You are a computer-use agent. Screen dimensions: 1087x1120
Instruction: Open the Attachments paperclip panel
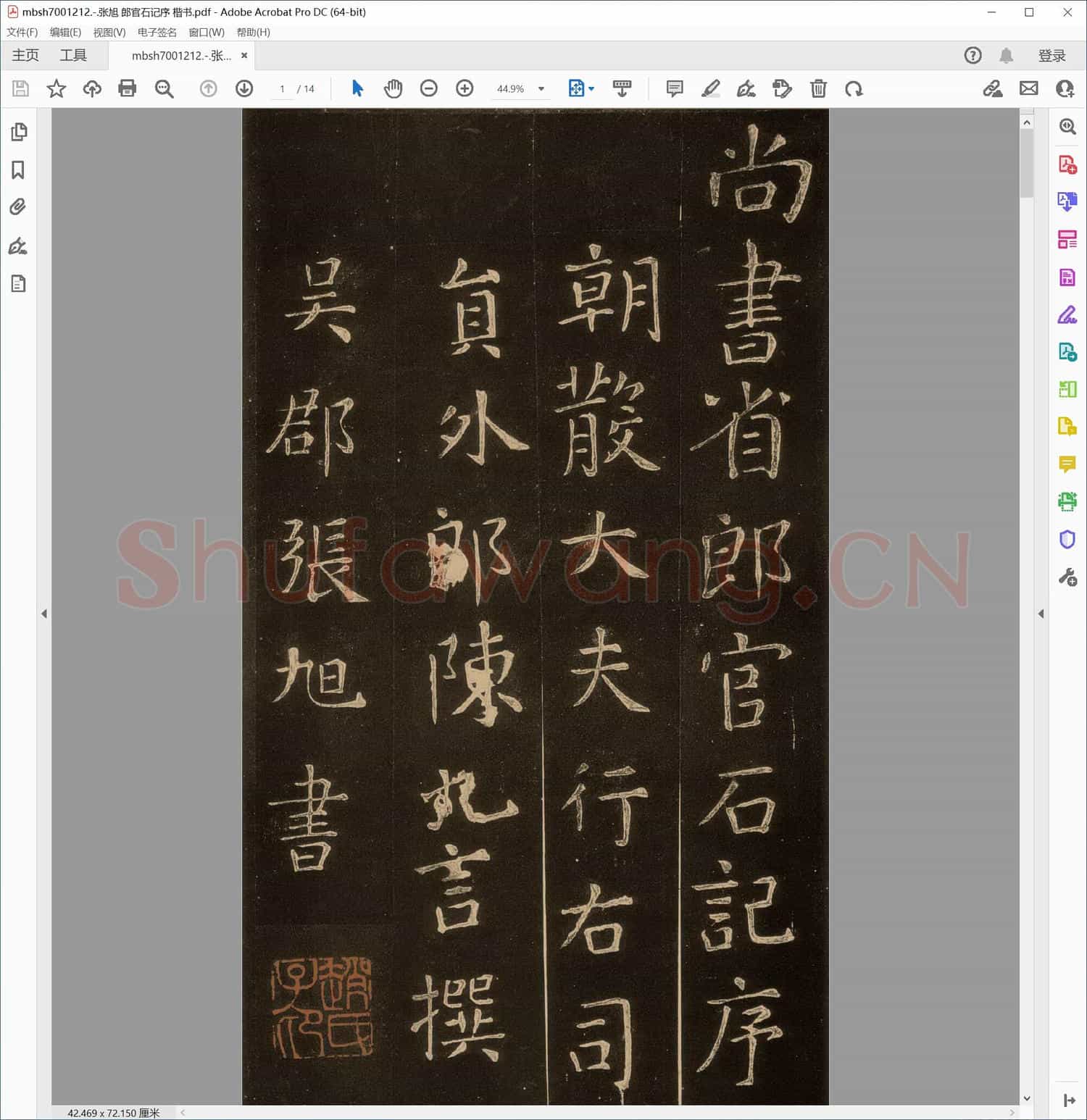[19, 207]
